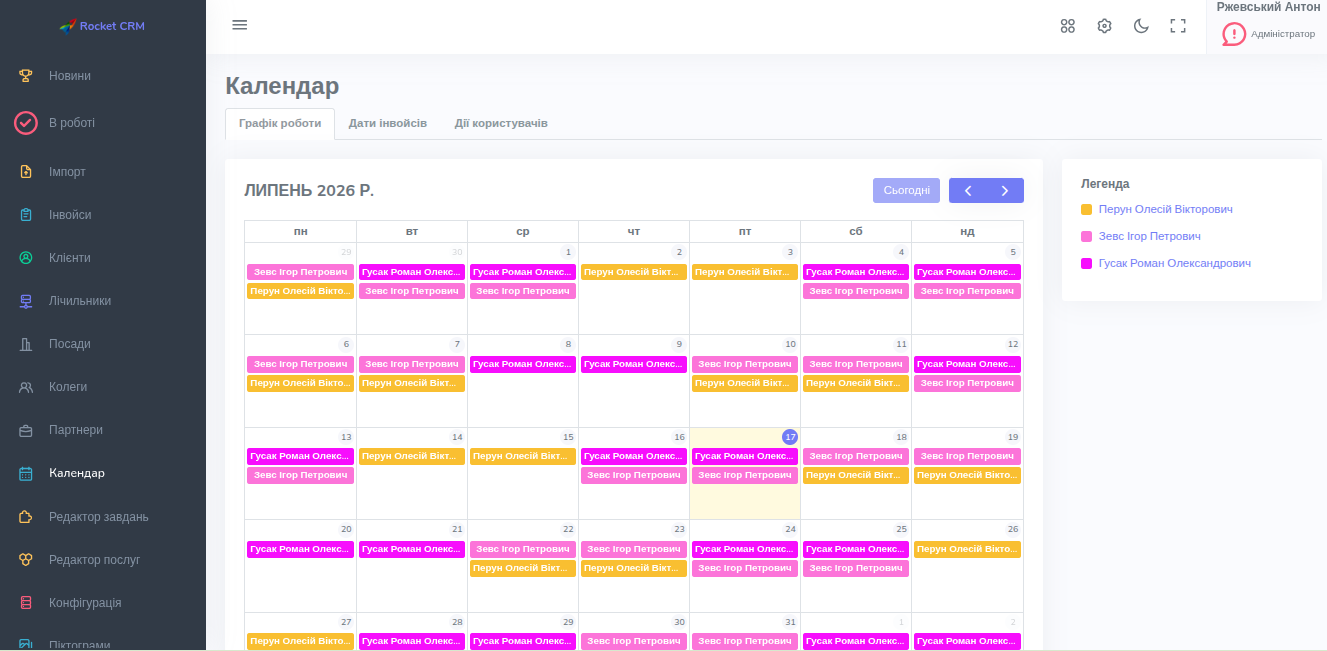This screenshot has width=1327, height=651.
Task: Click the Інвойси clipboard icon
Action: click(x=26, y=215)
